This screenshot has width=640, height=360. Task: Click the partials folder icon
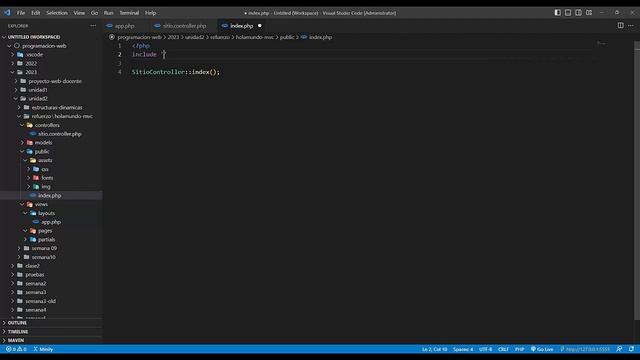tap(33, 240)
